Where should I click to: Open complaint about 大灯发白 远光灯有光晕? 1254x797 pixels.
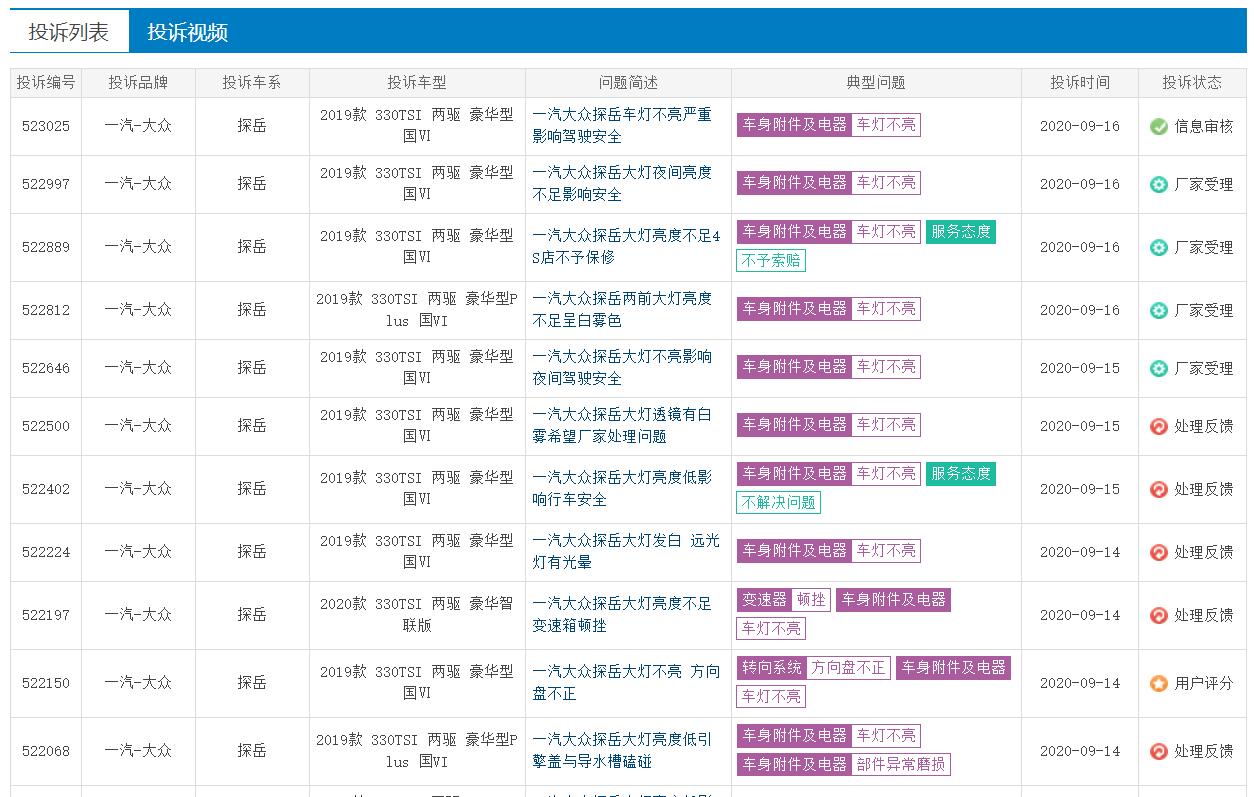coord(626,552)
